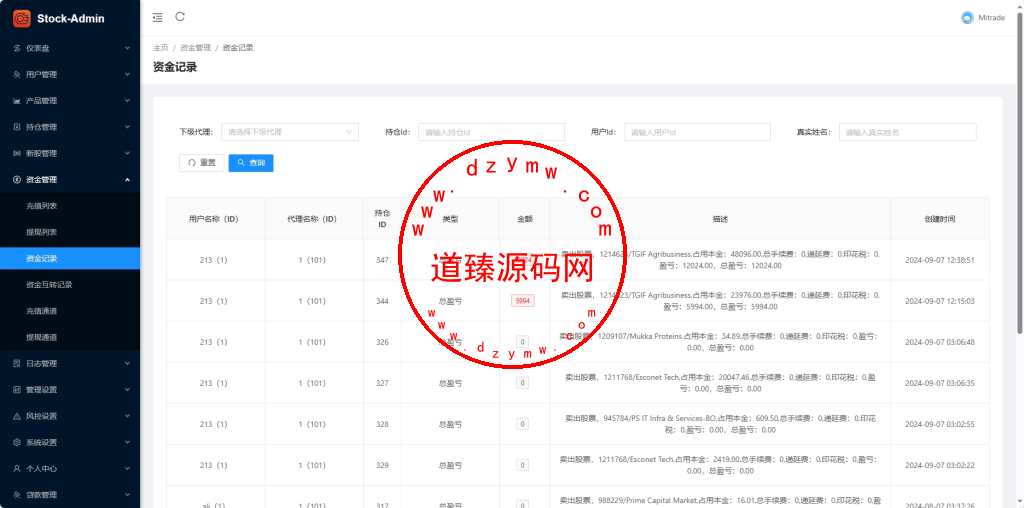Click the 5994 amount tag
The image size is (1024, 508).
pos(522,301)
